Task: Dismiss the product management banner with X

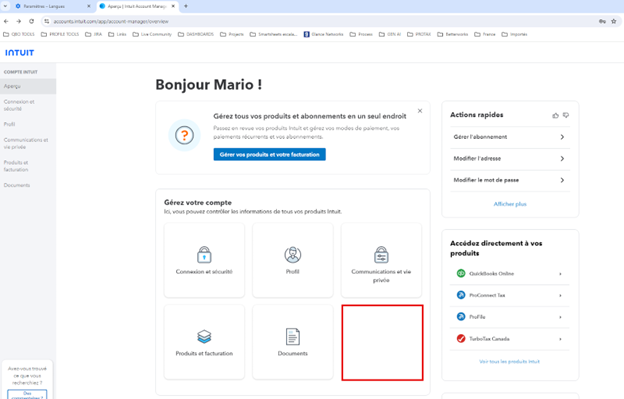Action: tap(420, 111)
